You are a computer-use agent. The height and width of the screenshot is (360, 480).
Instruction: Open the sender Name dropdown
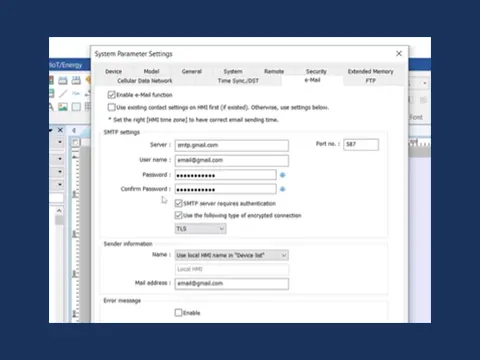(x=232, y=255)
